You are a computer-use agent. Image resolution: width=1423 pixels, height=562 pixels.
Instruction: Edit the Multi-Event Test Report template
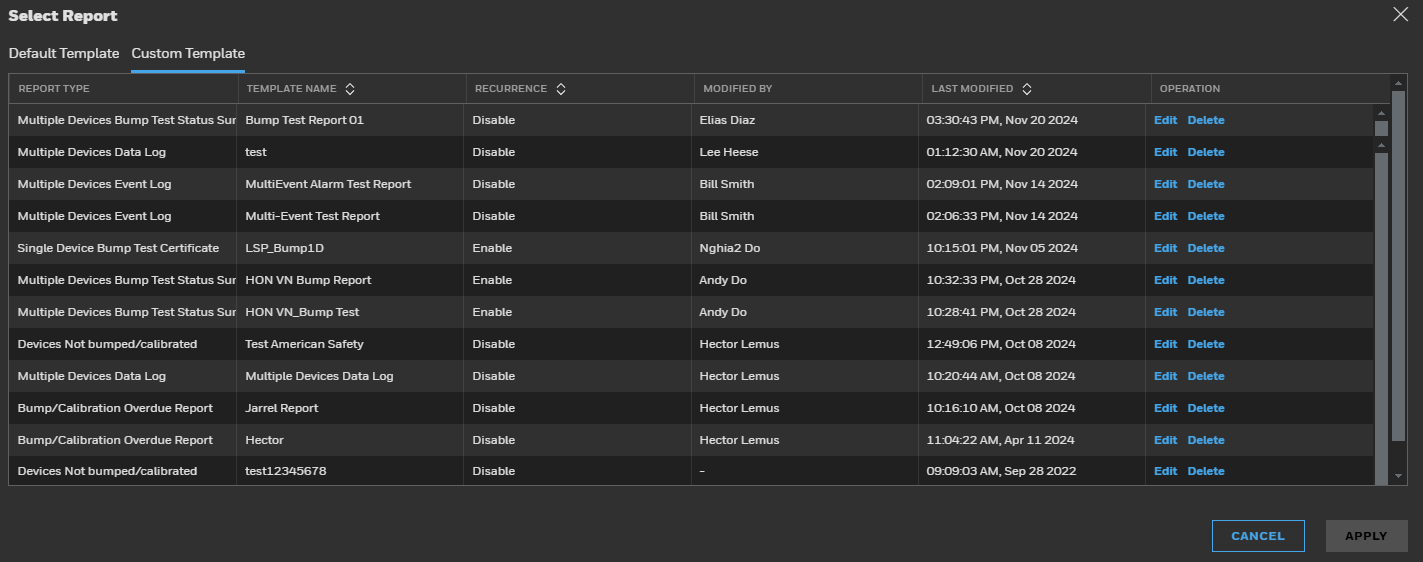1165,216
